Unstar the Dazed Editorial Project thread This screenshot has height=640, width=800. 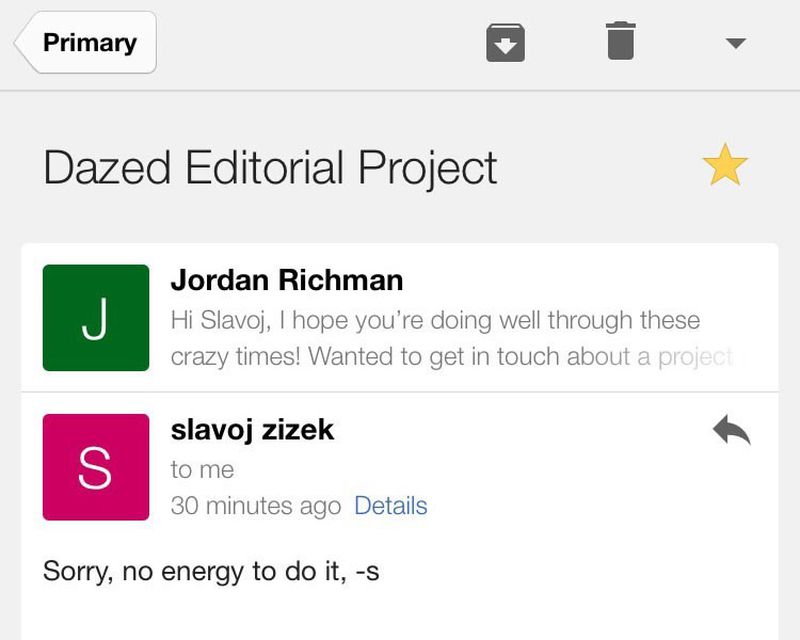click(x=725, y=165)
